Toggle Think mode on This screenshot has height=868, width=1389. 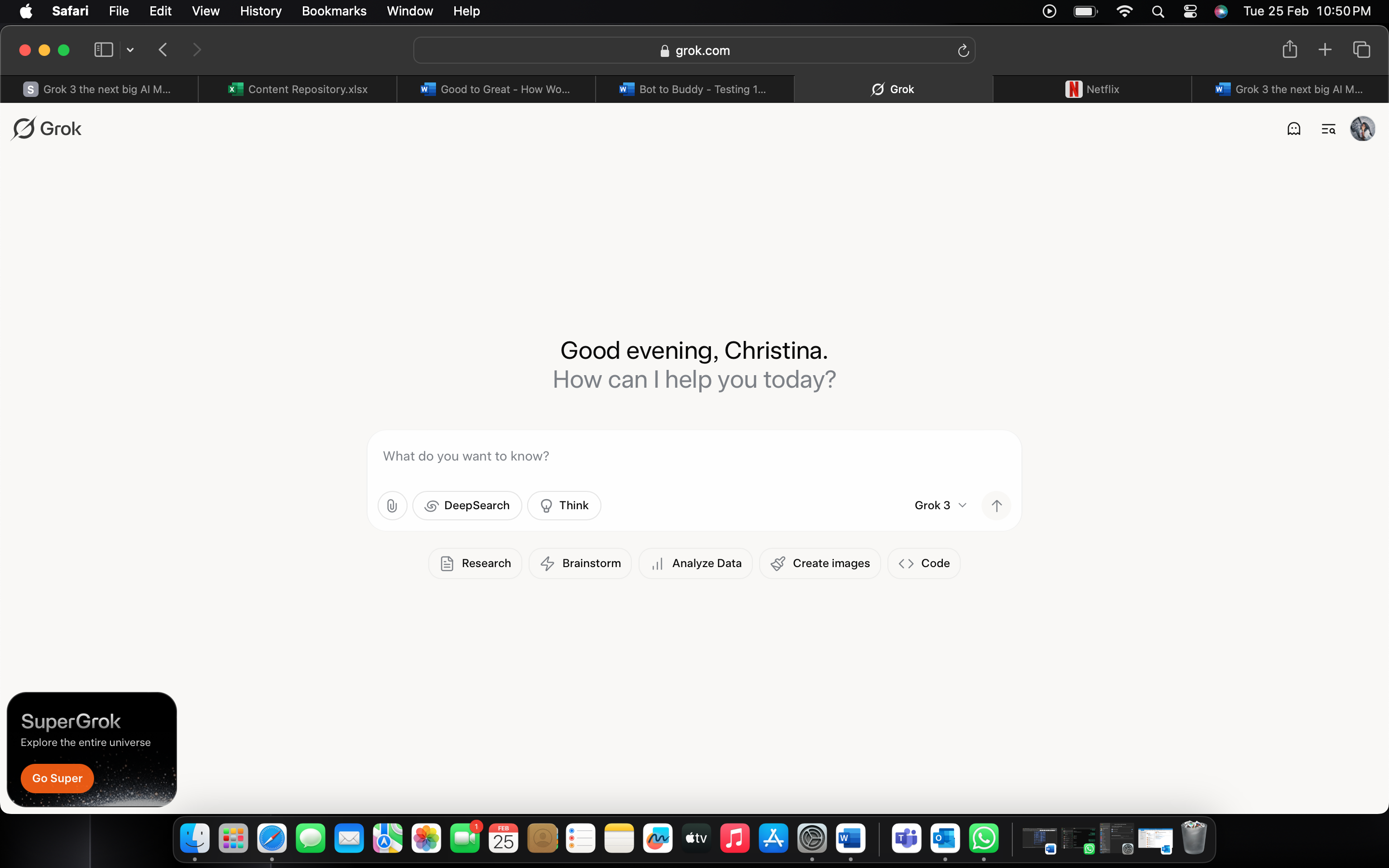[x=564, y=506]
